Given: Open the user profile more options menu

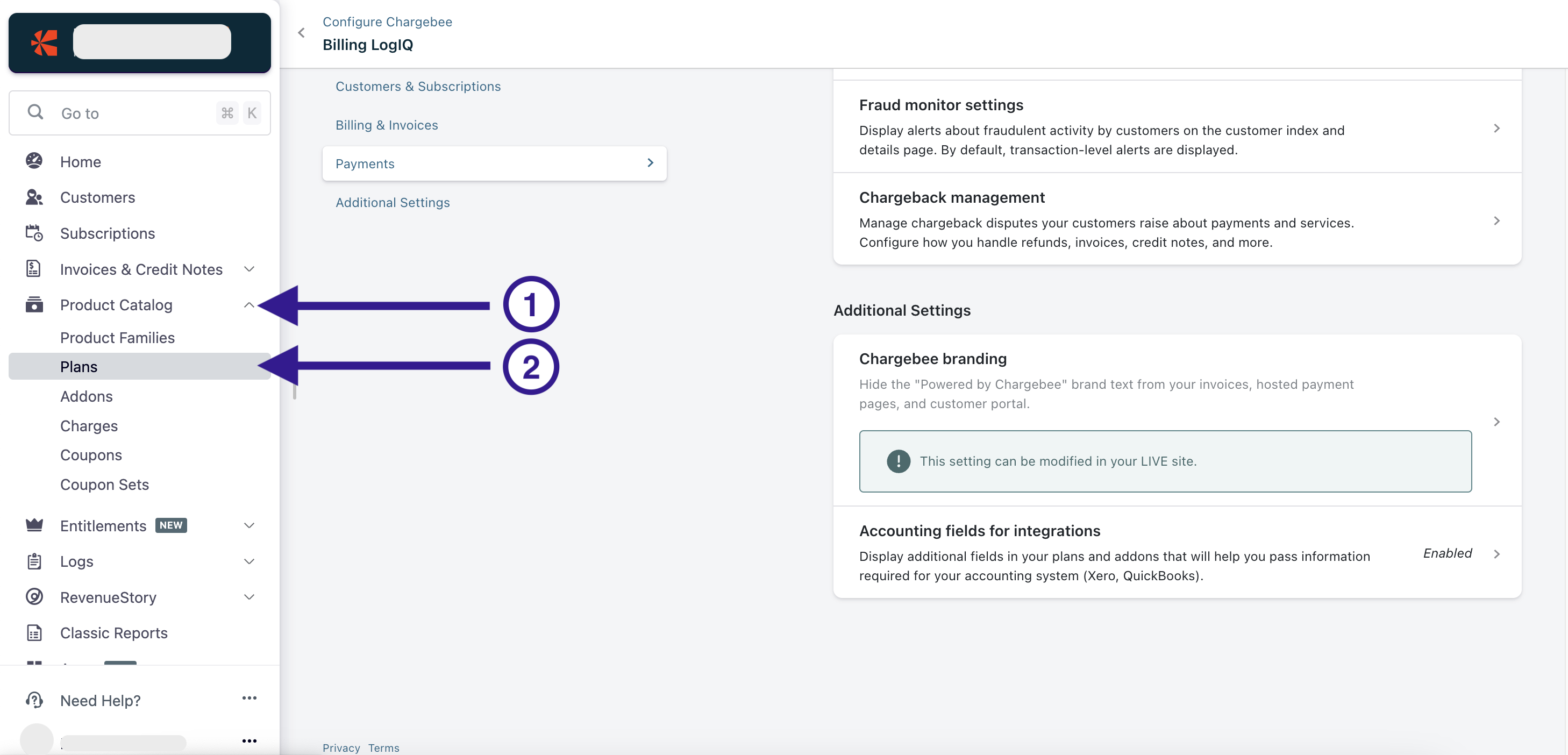Looking at the screenshot, I should click(x=249, y=740).
